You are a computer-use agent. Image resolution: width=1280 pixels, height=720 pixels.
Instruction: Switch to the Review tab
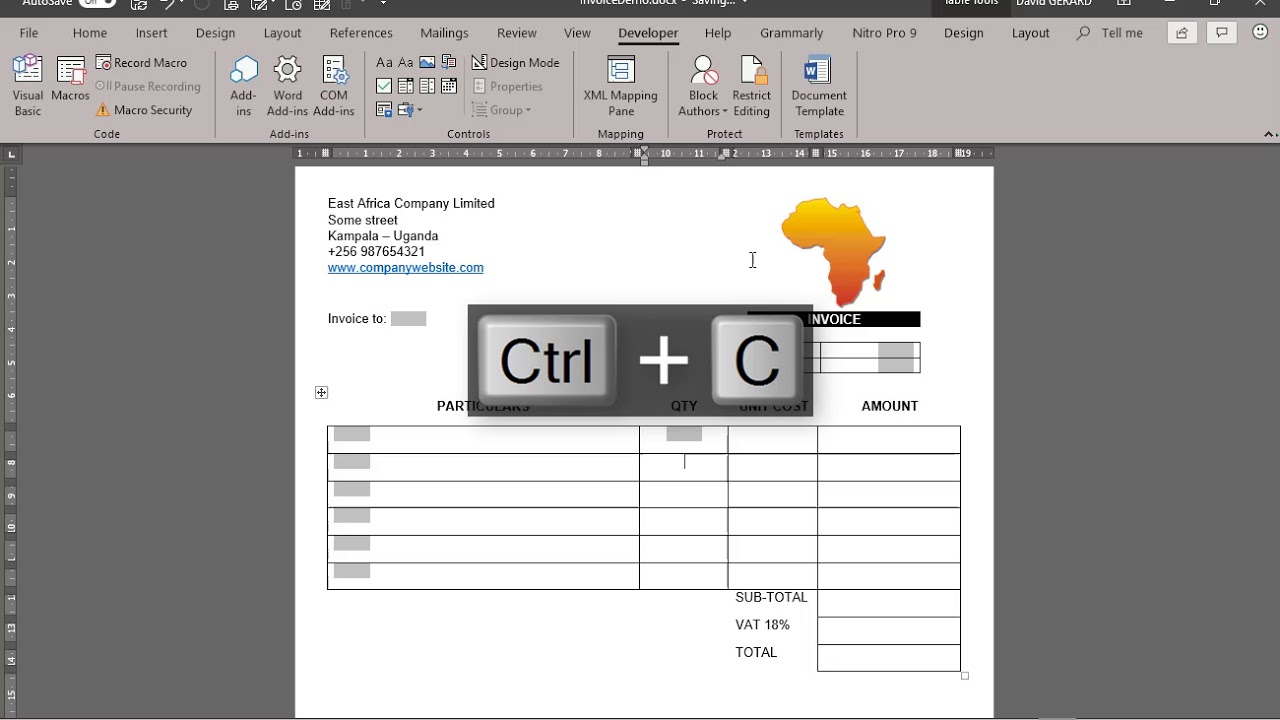click(516, 33)
